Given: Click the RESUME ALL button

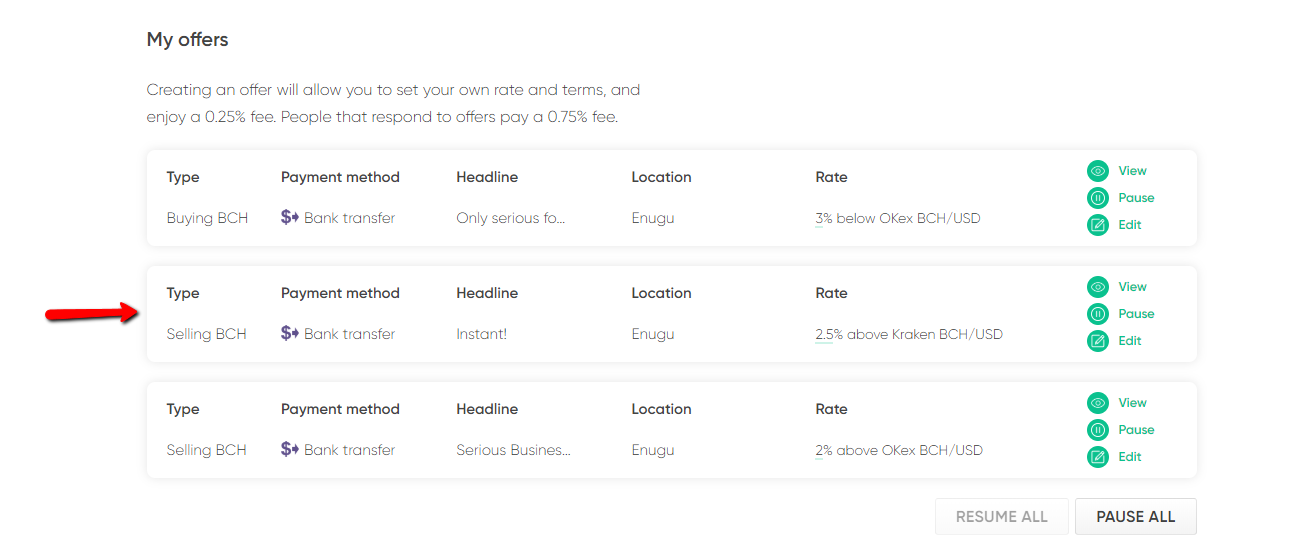Looking at the screenshot, I should point(1002,517).
